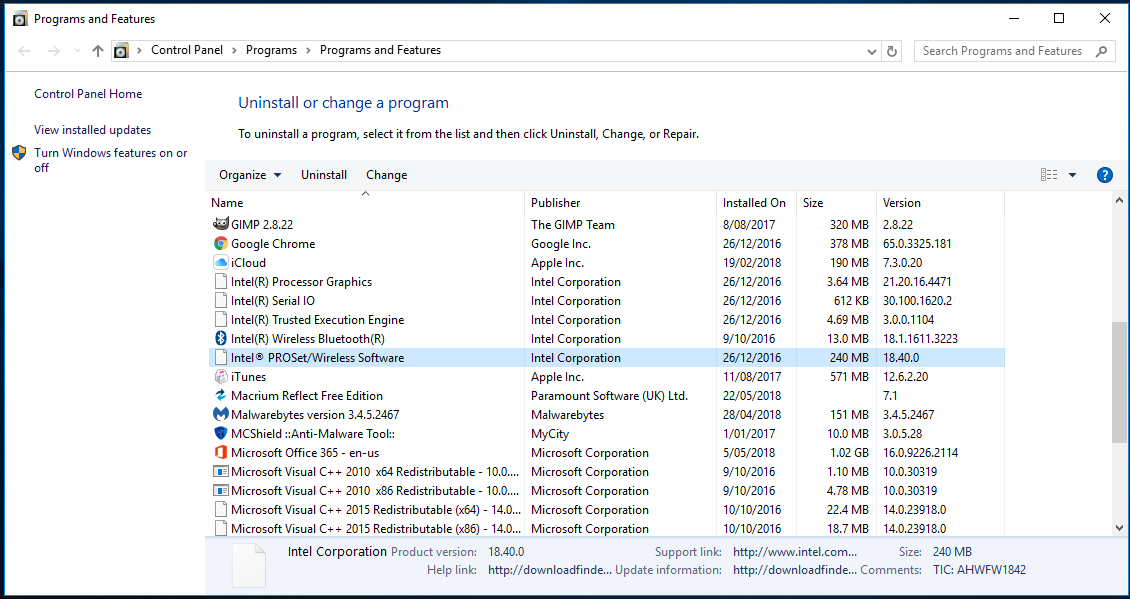Click the GIMP 2.8.22 program icon
The width and height of the screenshot is (1130, 599).
[x=221, y=224]
